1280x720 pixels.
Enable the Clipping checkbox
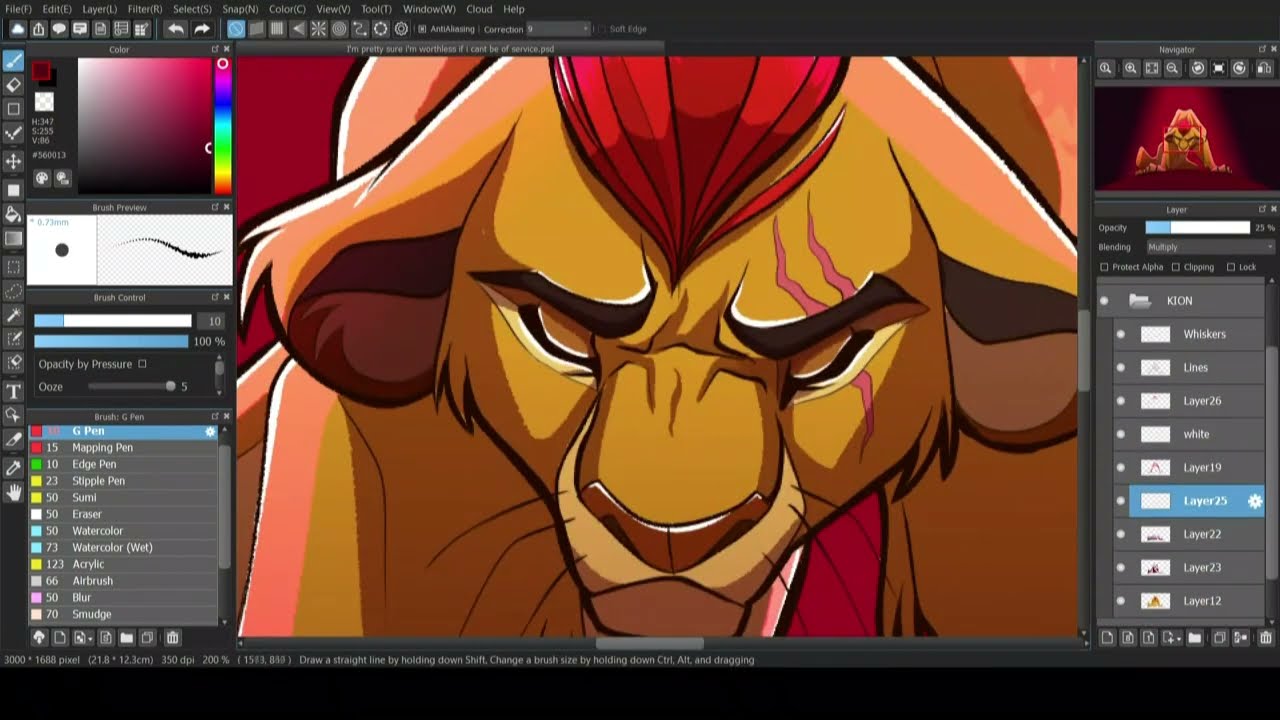[x=1175, y=267]
